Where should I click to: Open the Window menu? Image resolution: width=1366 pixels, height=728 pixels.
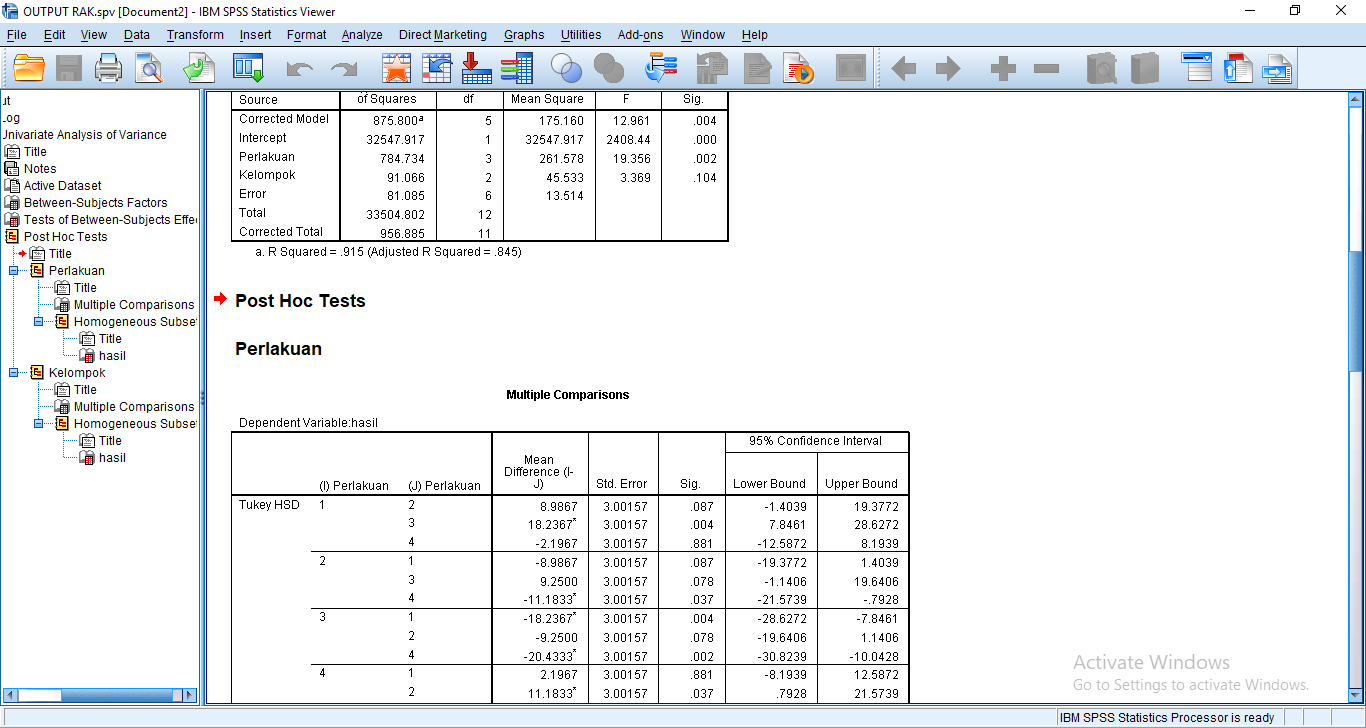(703, 35)
